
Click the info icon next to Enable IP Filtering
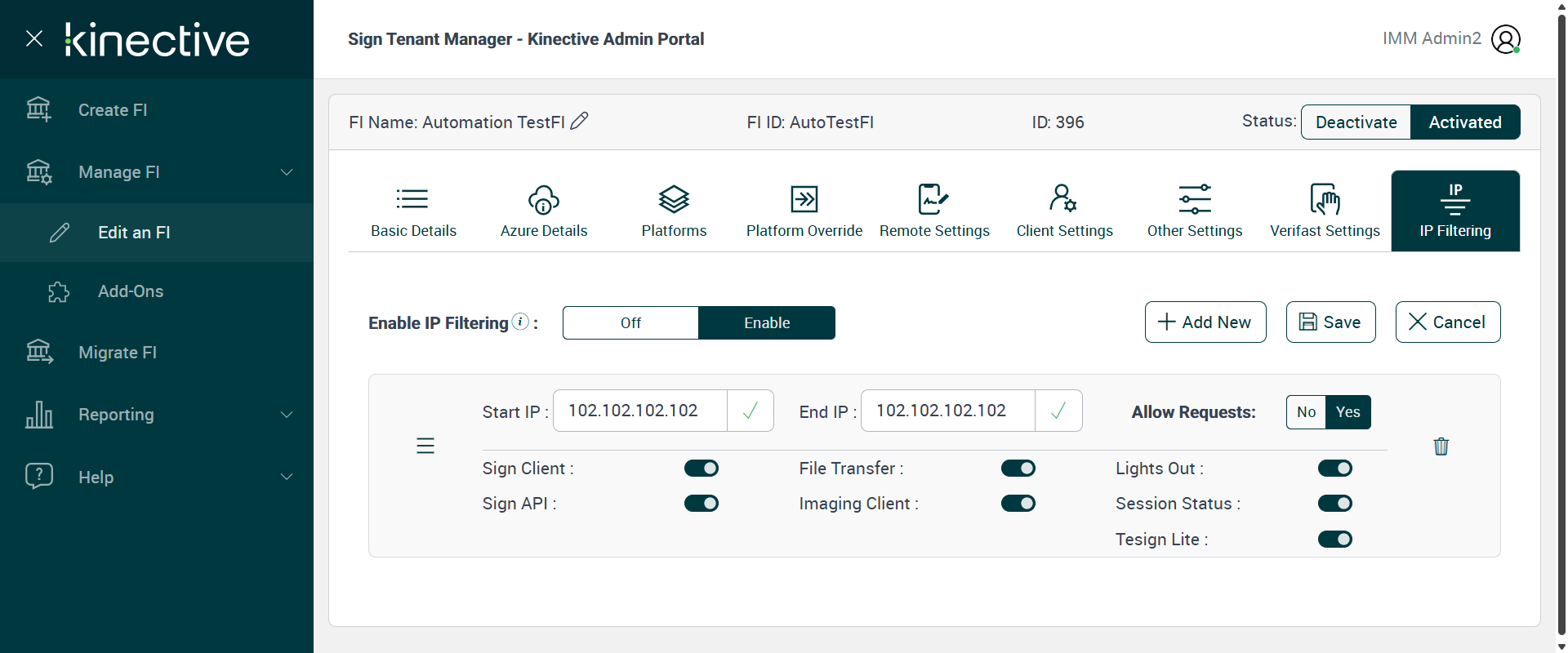point(520,322)
